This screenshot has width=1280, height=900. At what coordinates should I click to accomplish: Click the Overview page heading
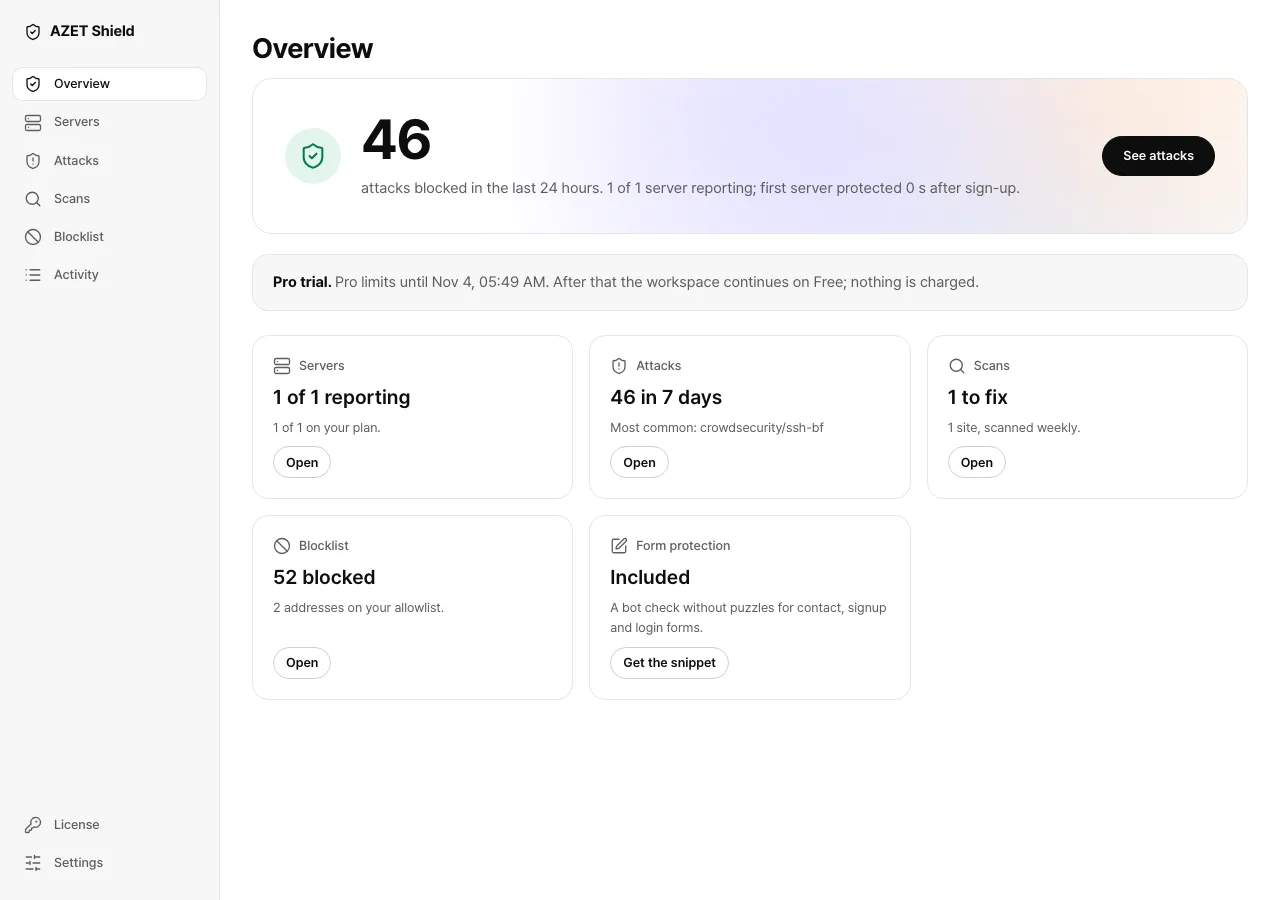point(313,48)
